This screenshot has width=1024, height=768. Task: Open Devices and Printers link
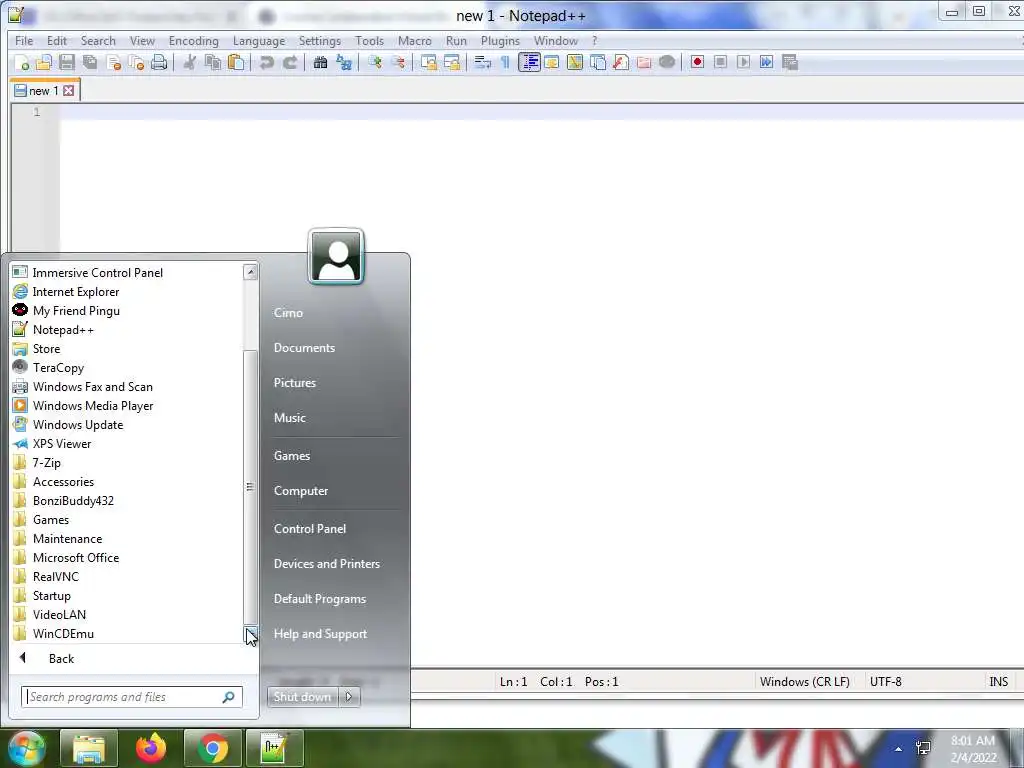(327, 564)
